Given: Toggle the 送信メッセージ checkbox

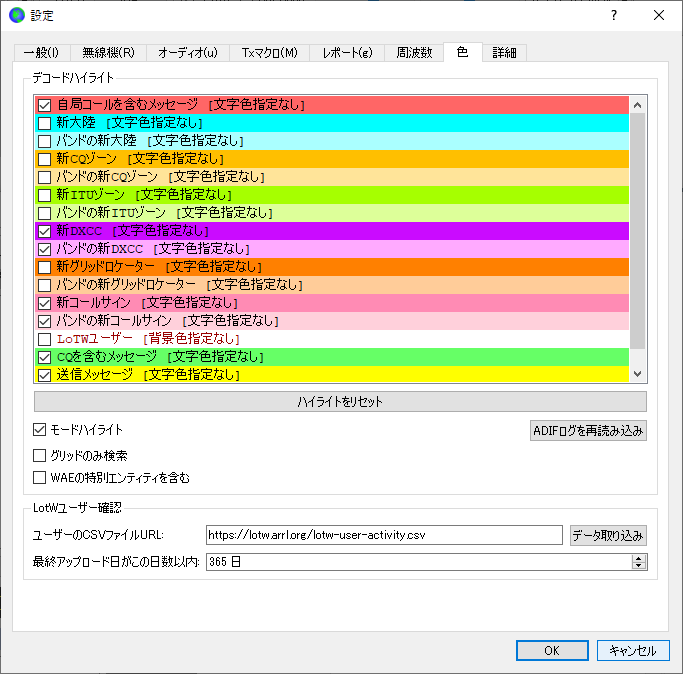Looking at the screenshot, I should (44, 375).
